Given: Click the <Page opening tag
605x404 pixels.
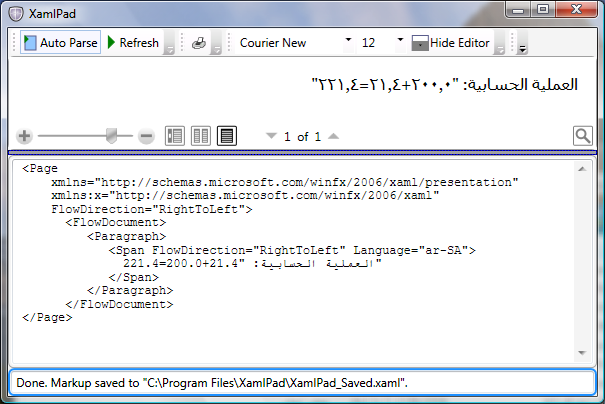Looking at the screenshot, I should [x=40, y=169].
